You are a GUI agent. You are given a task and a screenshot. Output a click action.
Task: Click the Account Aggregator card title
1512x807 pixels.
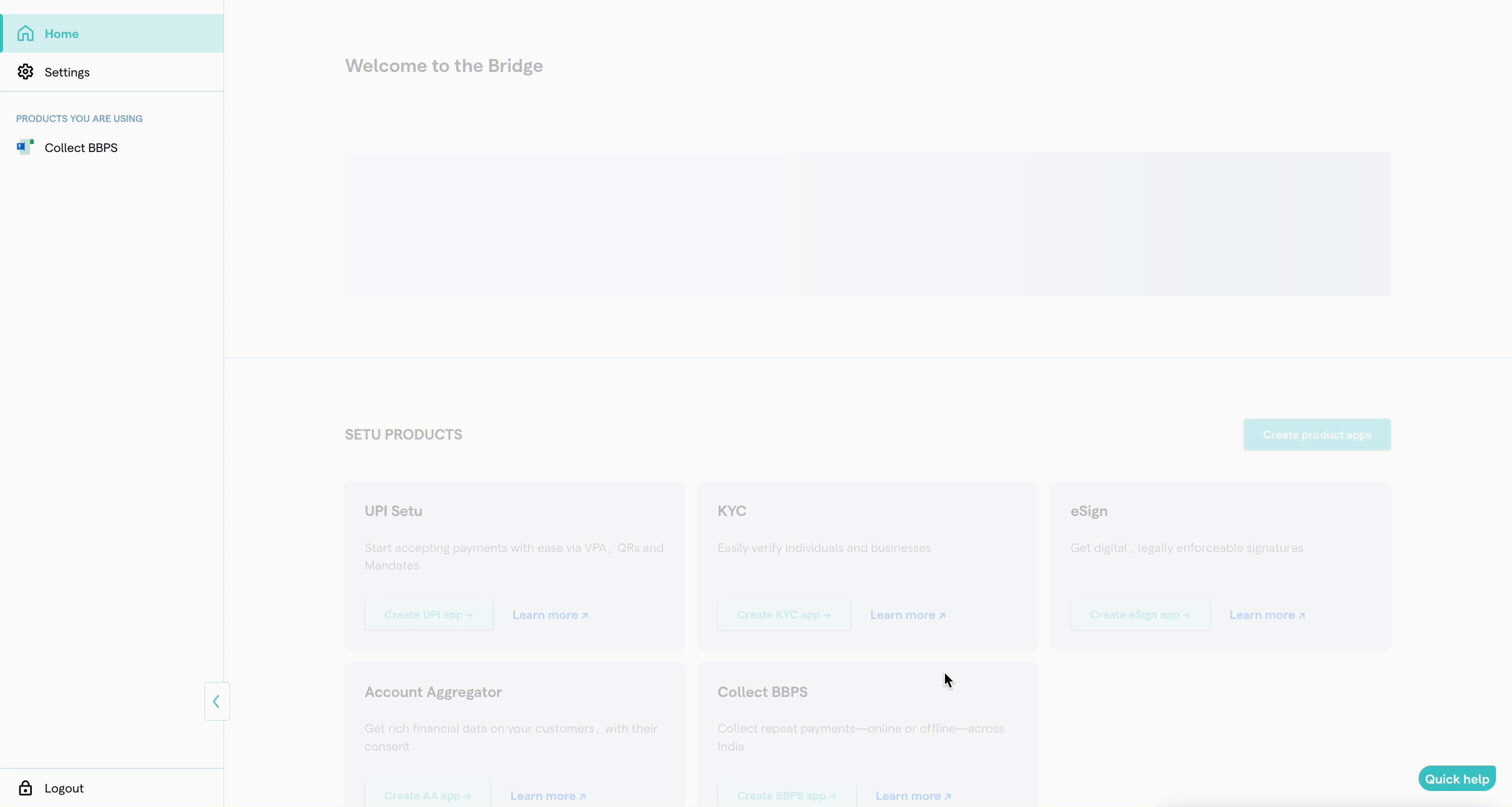(x=433, y=692)
